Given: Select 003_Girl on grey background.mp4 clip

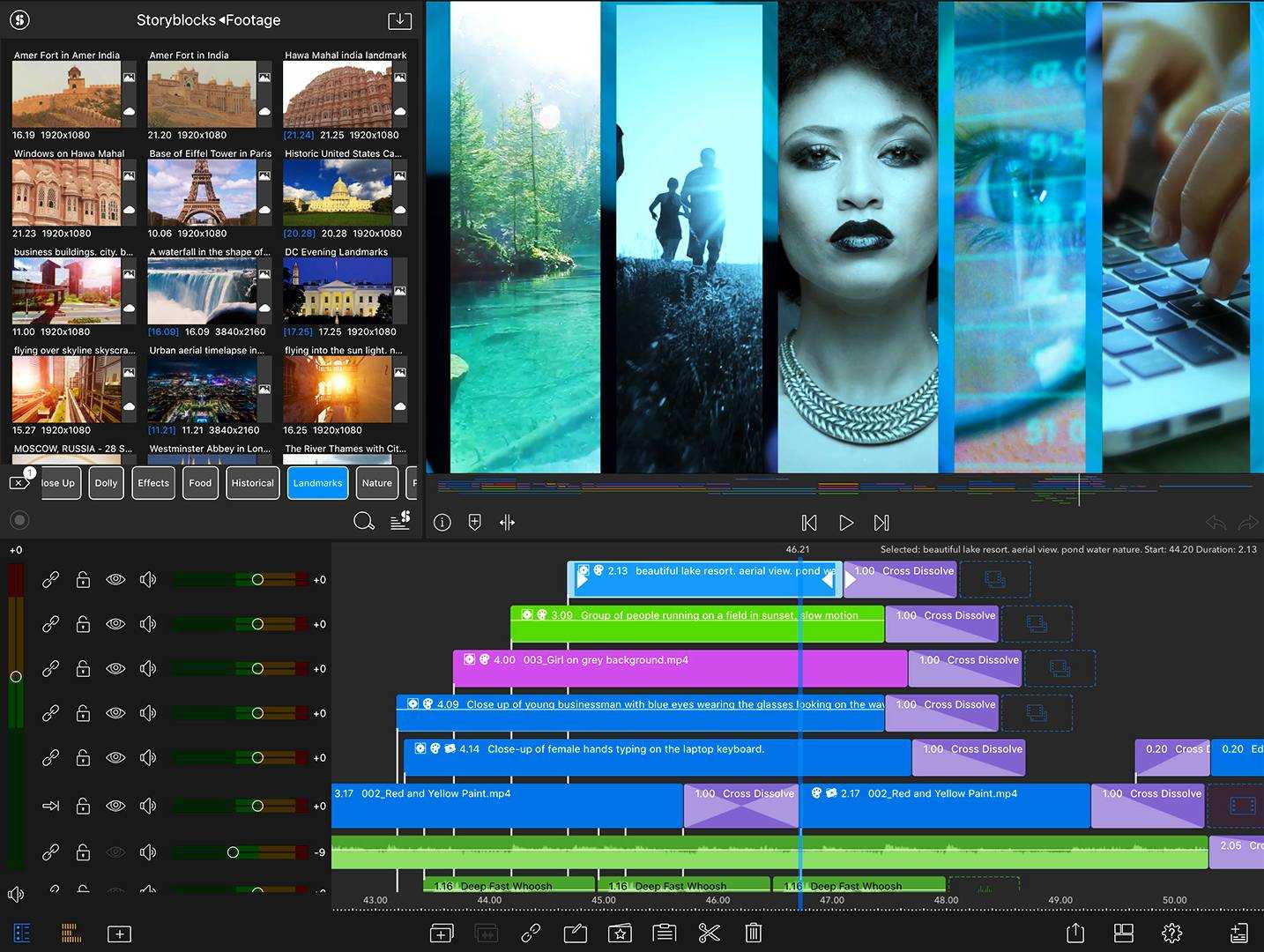Looking at the screenshot, I should [x=680, y=668].
